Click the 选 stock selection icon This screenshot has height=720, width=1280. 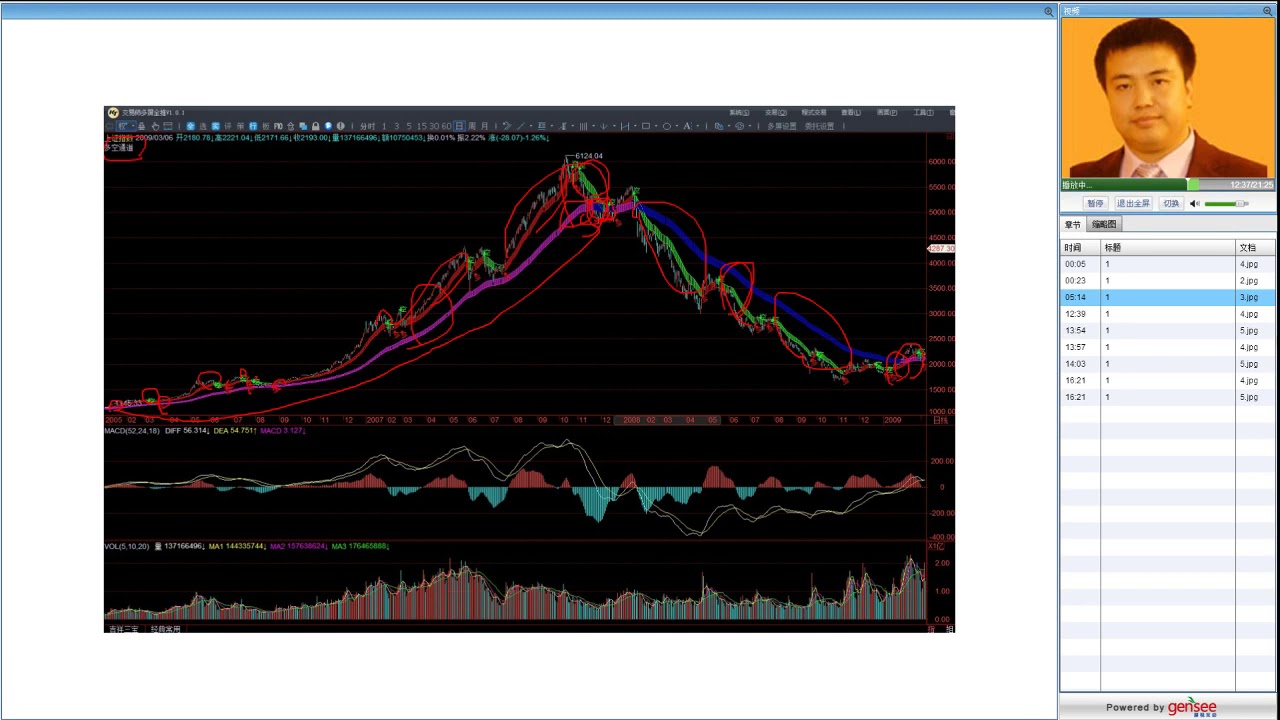[202, 126]
